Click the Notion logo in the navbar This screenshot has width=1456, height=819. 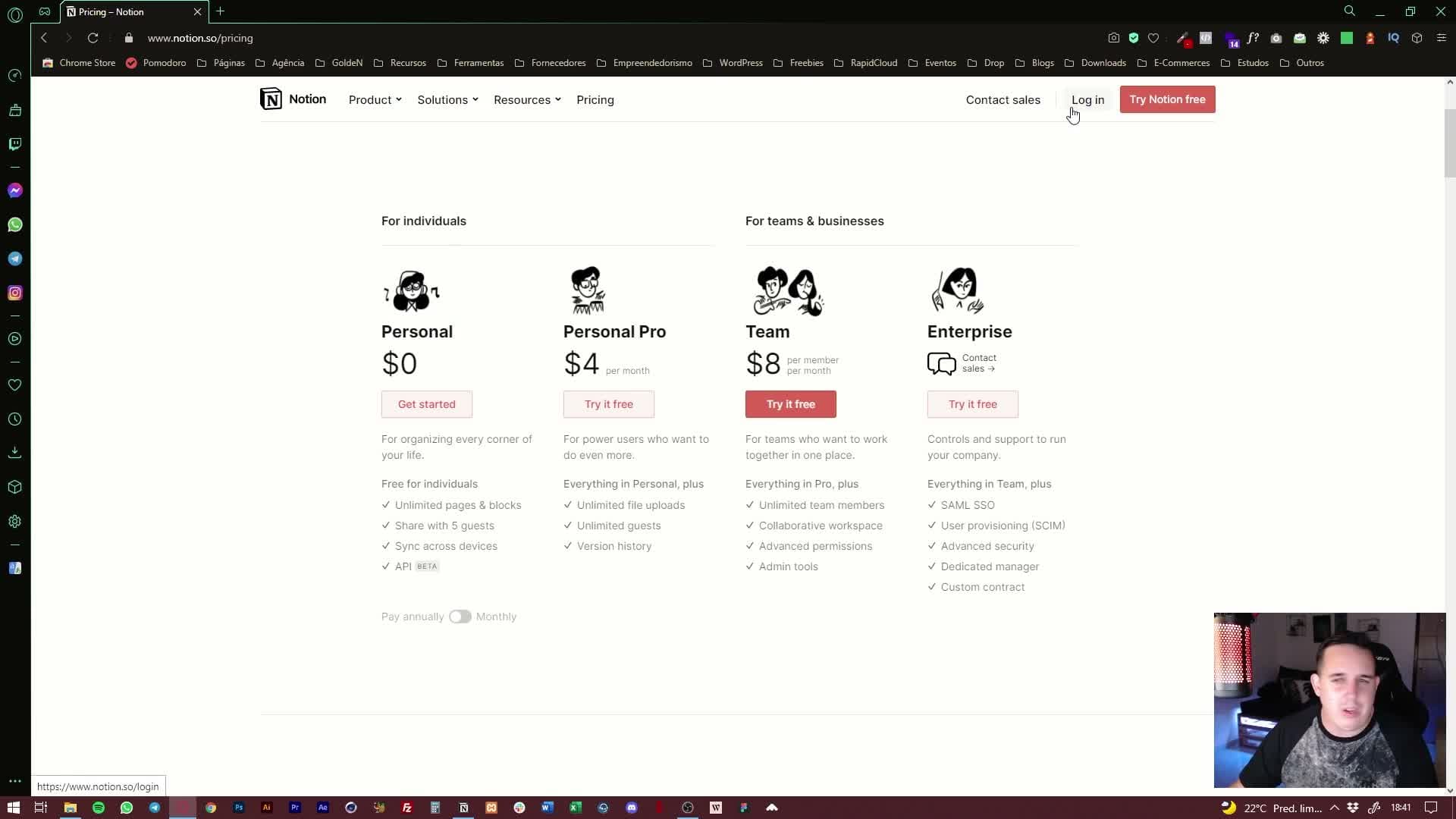293,99
